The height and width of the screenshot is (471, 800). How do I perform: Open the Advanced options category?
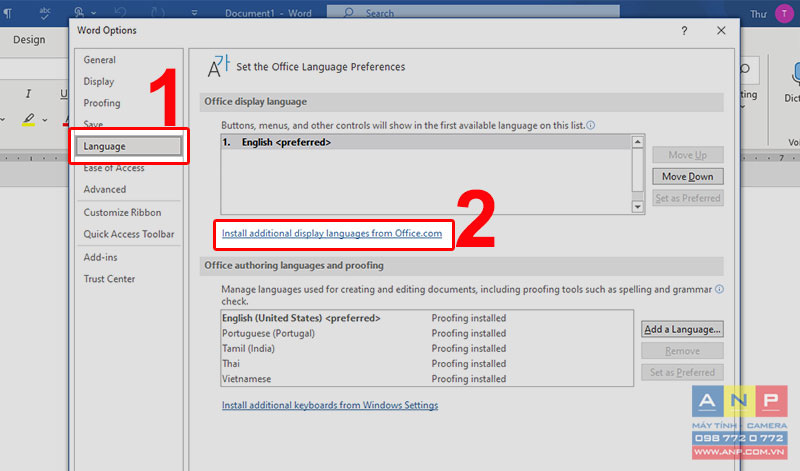105,189
